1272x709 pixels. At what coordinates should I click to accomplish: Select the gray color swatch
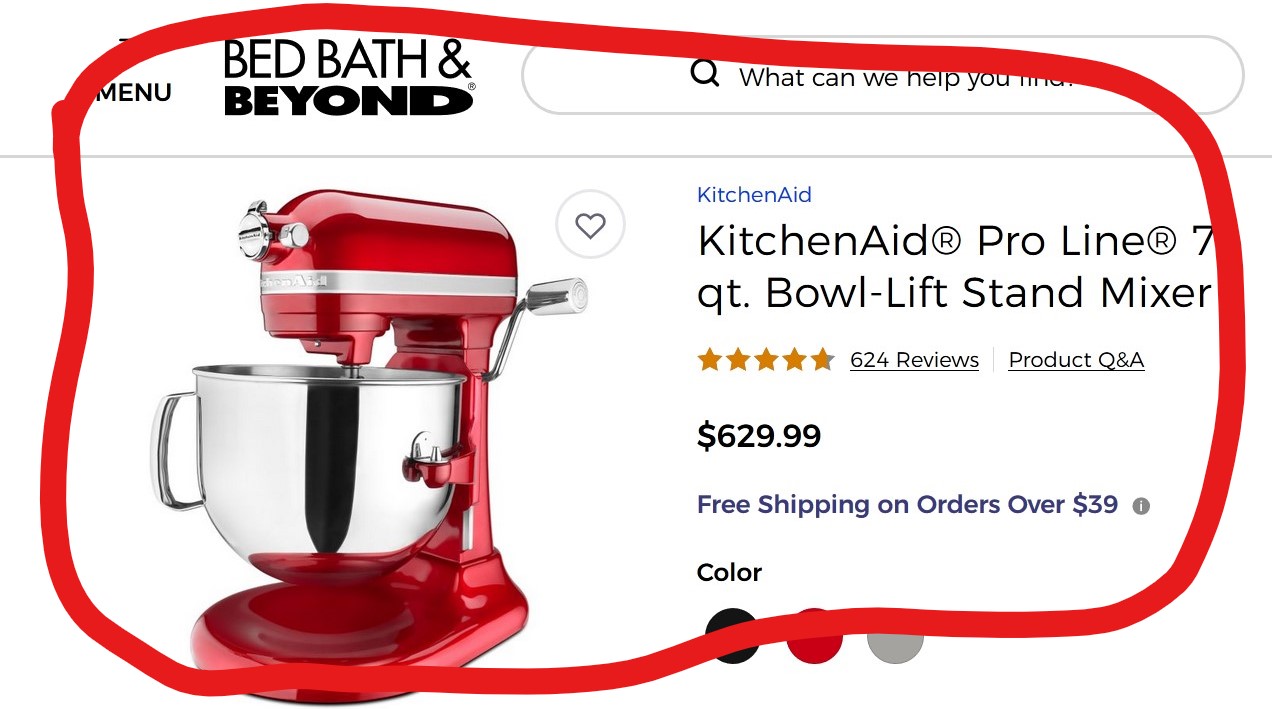(x=895, y=635)
